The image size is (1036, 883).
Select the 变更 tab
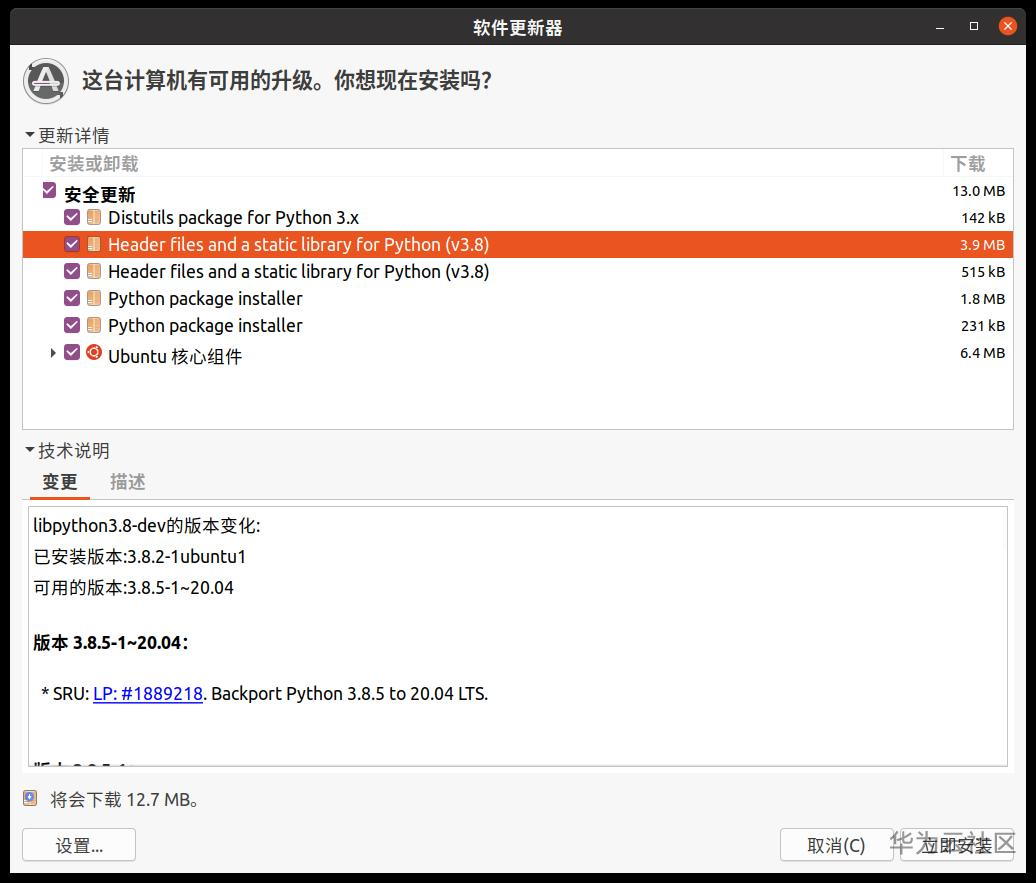point(60,482)
